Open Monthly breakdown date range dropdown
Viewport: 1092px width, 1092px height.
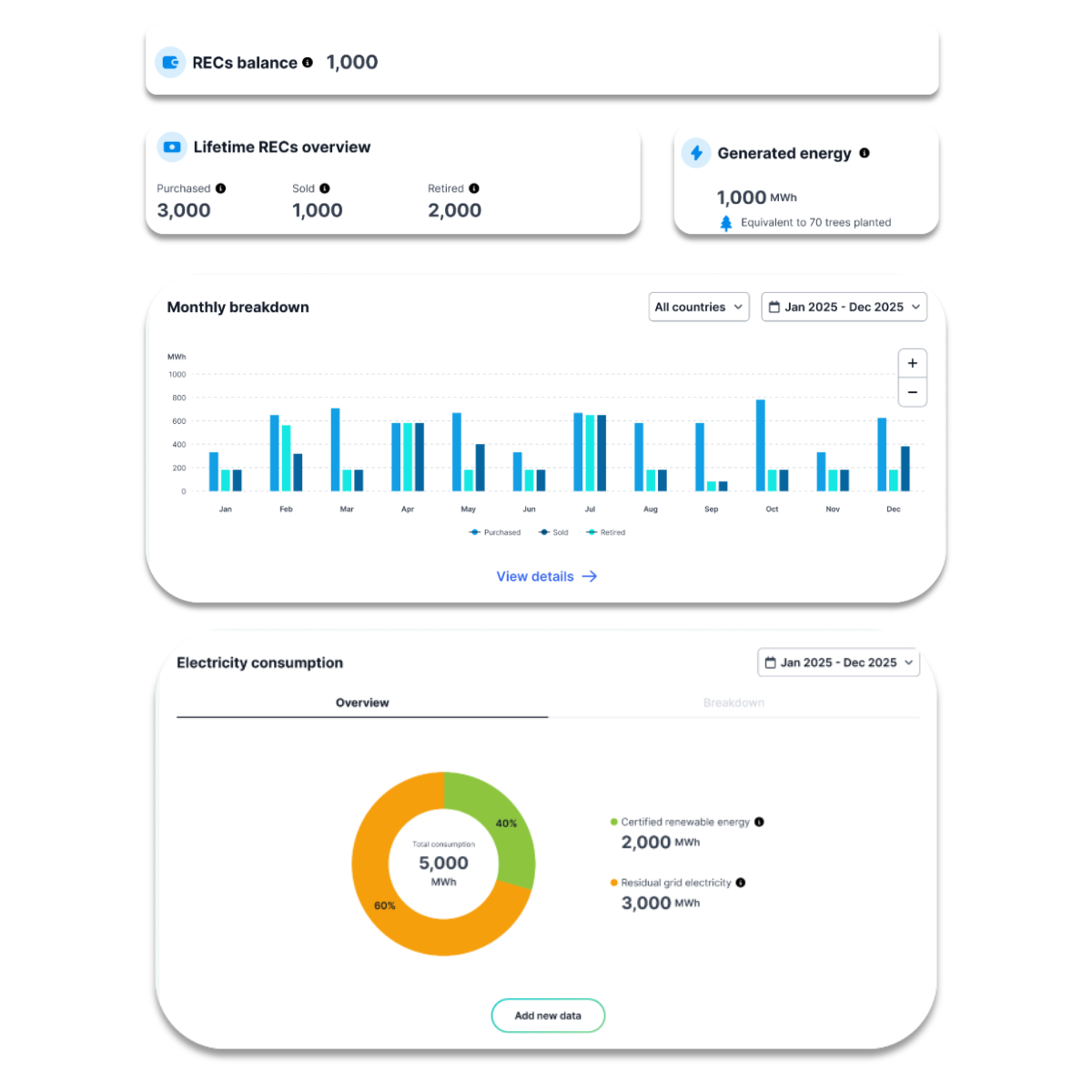click(x=844, y=307)
